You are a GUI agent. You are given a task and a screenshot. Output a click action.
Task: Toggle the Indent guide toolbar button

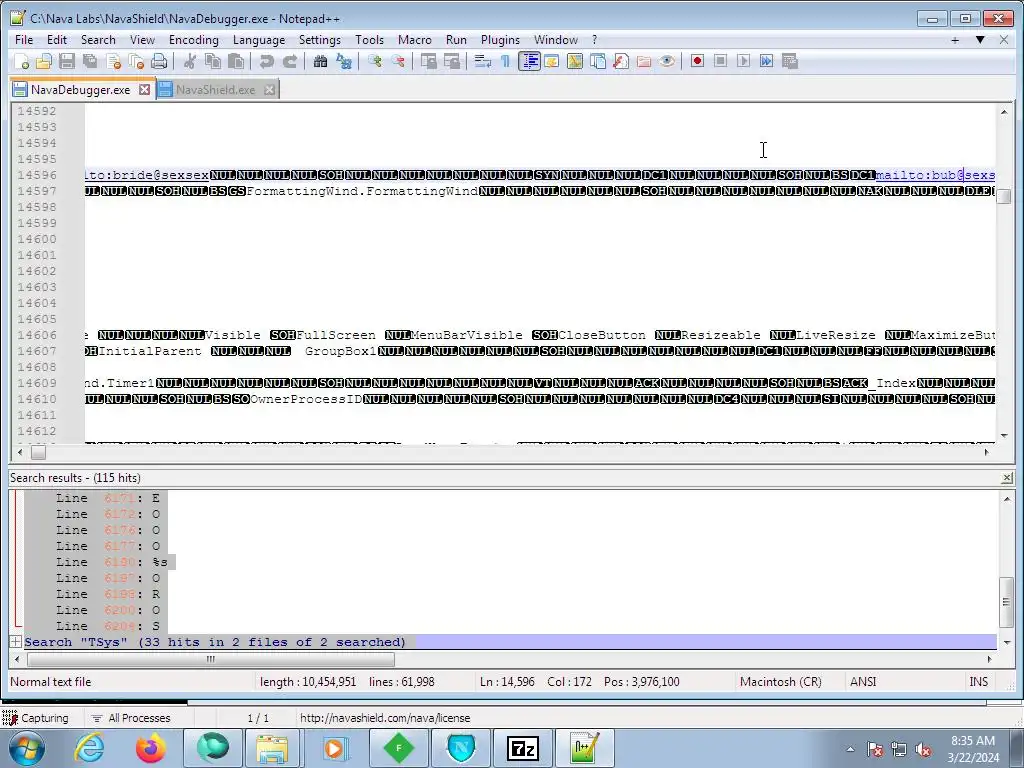point(529,61)
